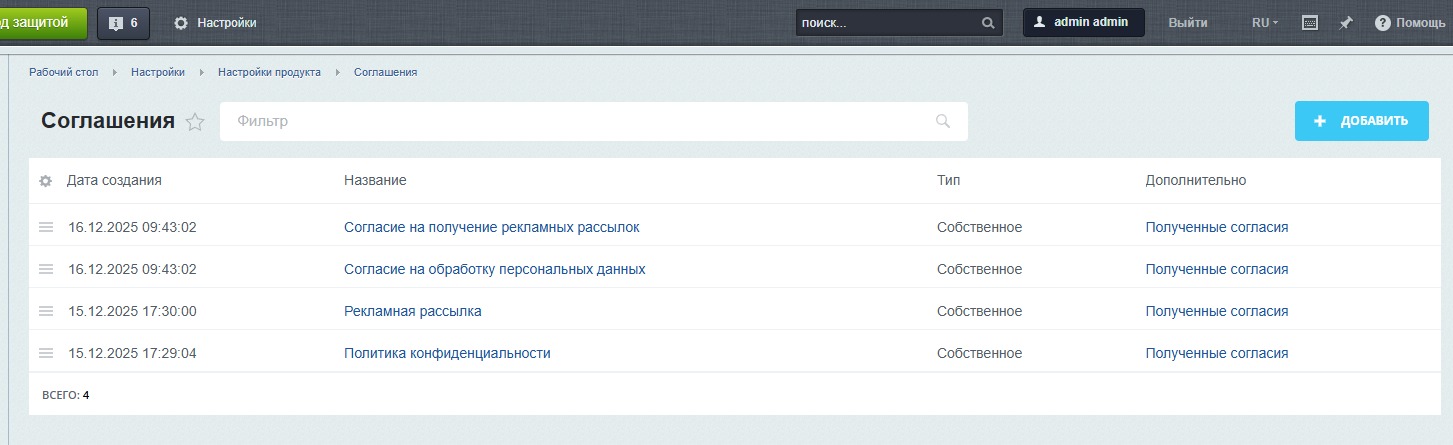
Task: Open Полученные согласия for персональных данных row
Action: (1216, 269)
